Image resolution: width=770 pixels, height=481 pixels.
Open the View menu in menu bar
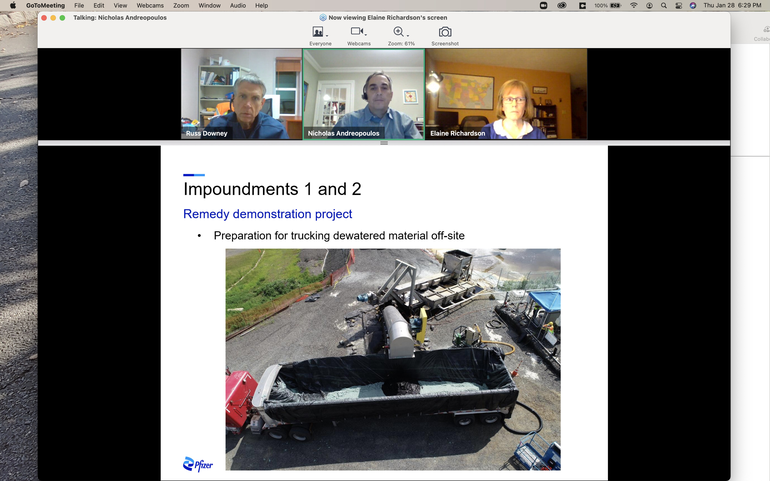click(x=120, y=5)
